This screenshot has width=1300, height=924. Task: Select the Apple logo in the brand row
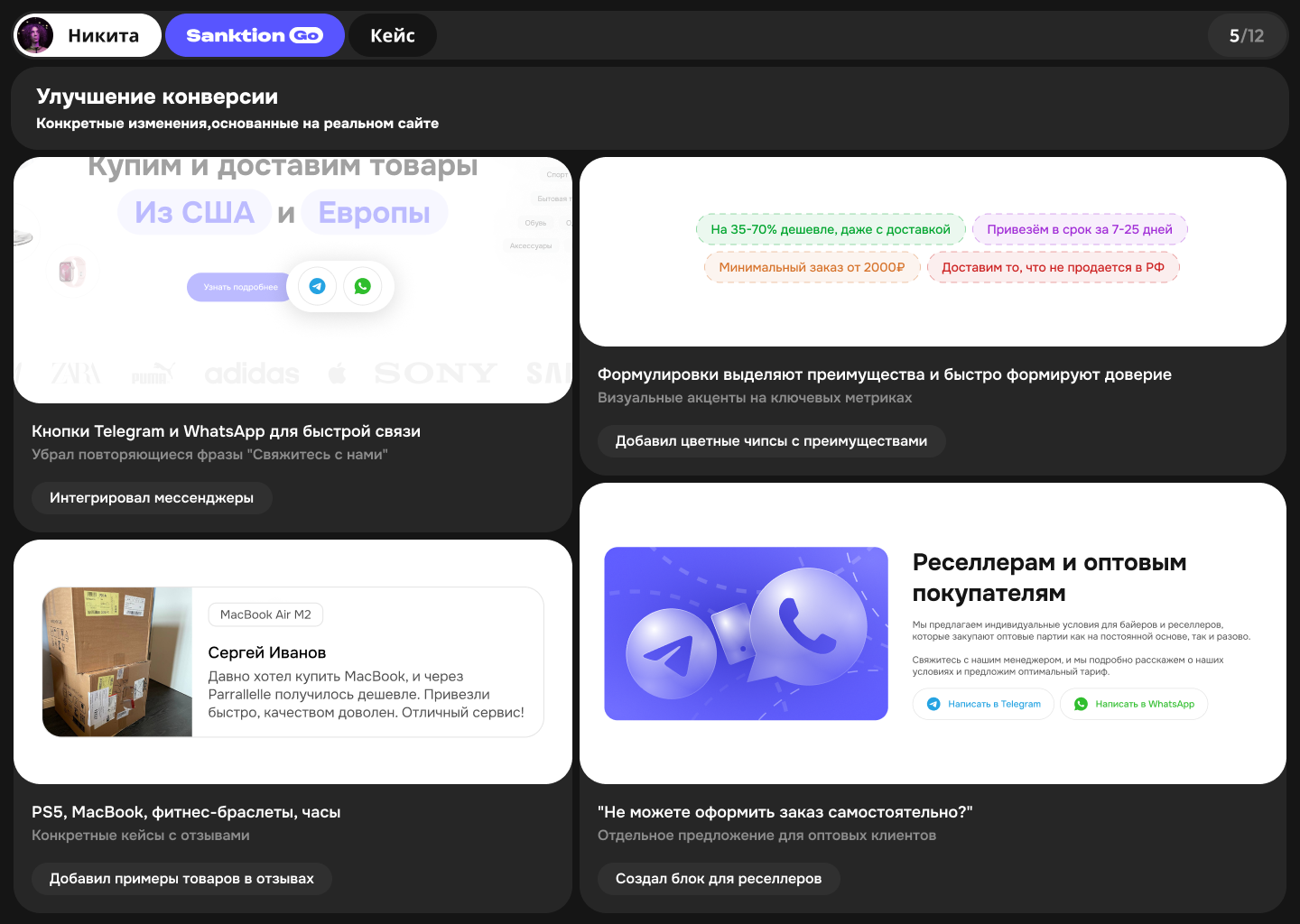click(337, 373)
